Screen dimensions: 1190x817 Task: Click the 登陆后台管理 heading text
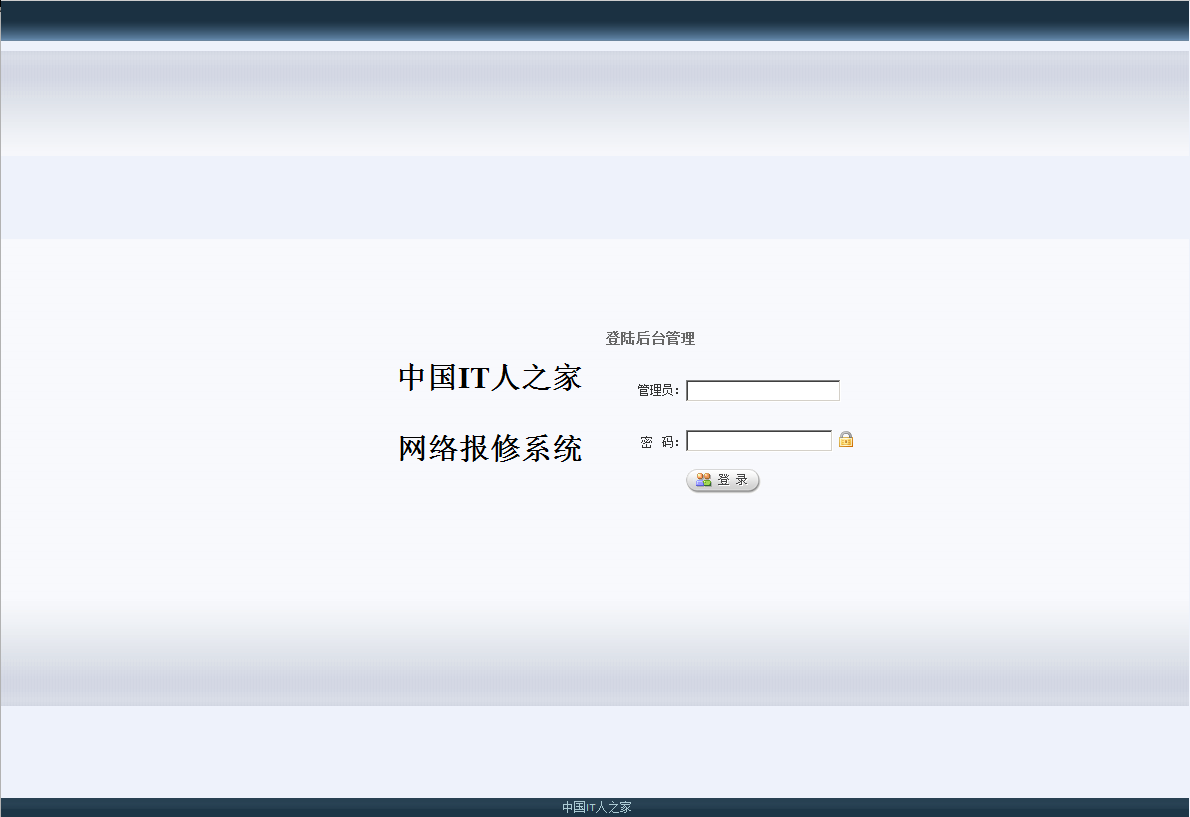650,338
